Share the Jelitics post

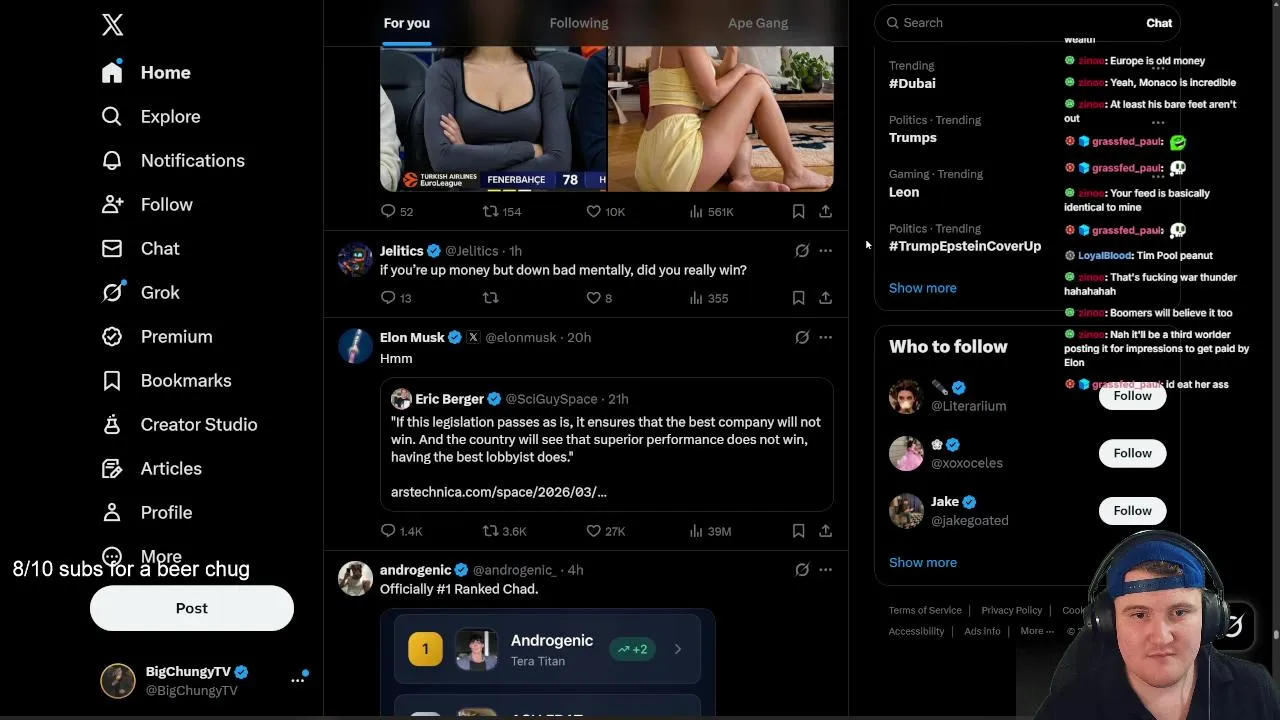pyautogui.click(x=825, y=298)
